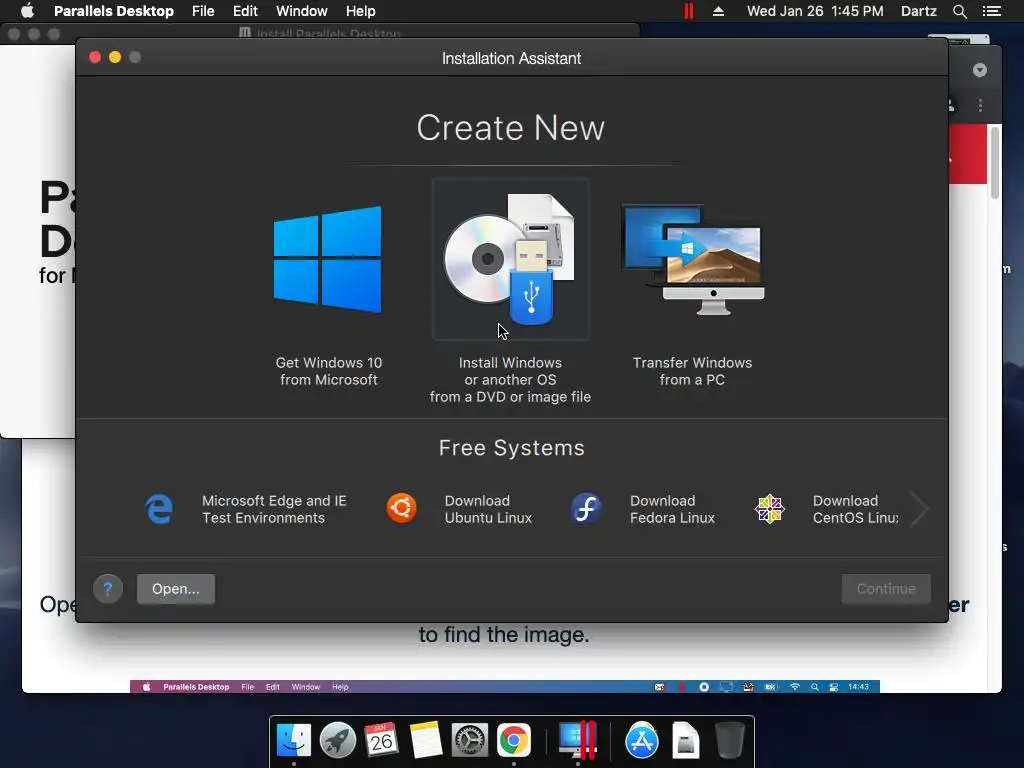Open Calendar from the Dock
This screenshot has height=768, width=1024.
pos(381,740)
